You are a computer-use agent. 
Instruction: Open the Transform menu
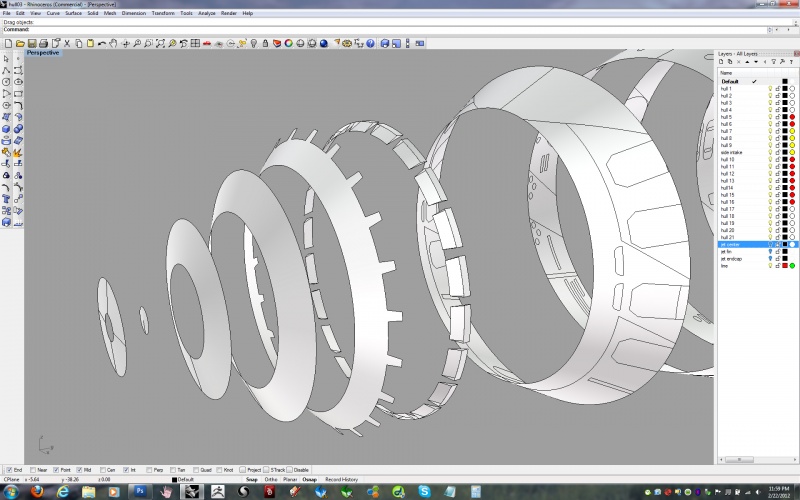coord(163,13)
